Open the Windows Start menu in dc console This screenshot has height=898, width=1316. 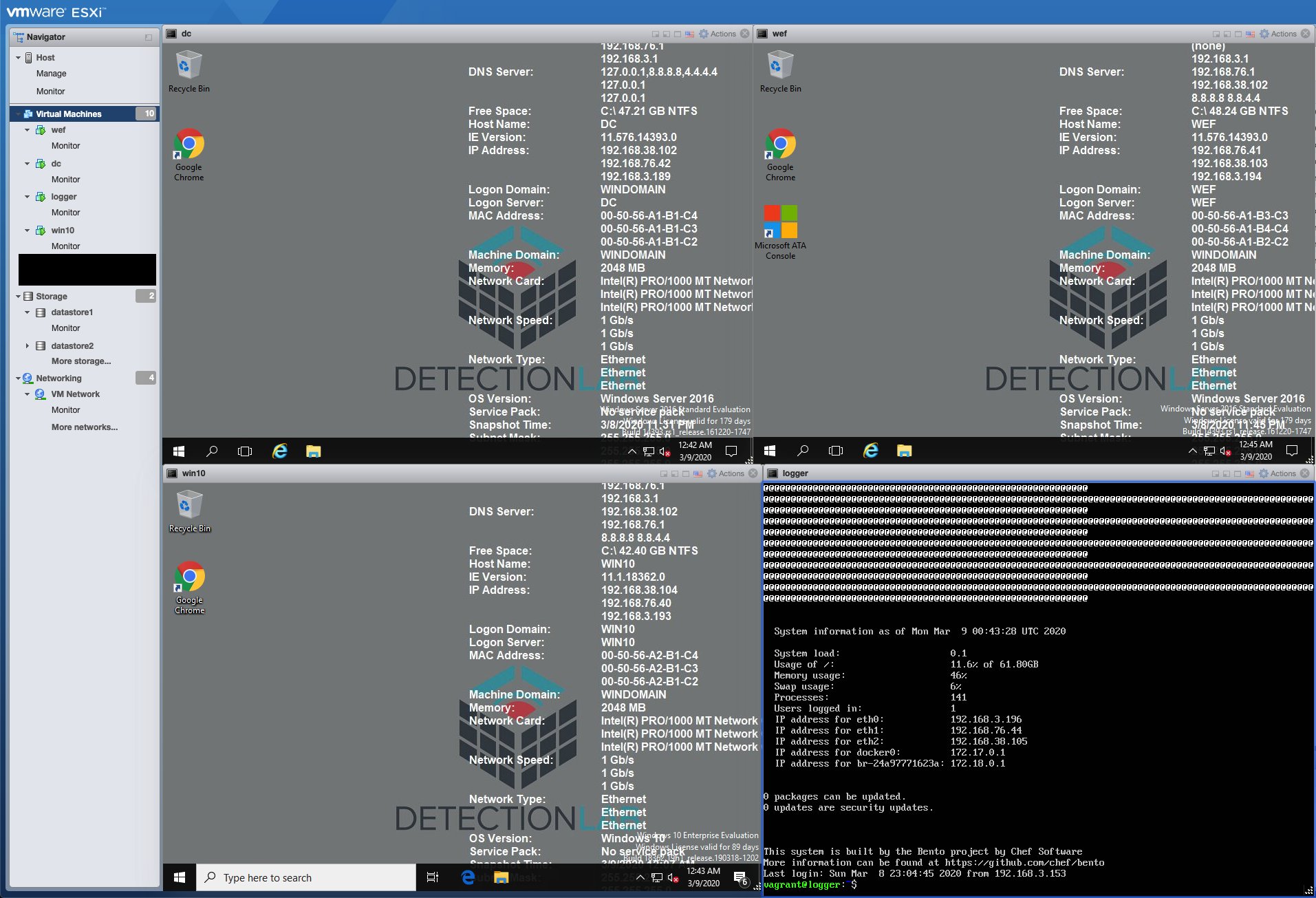179,451
